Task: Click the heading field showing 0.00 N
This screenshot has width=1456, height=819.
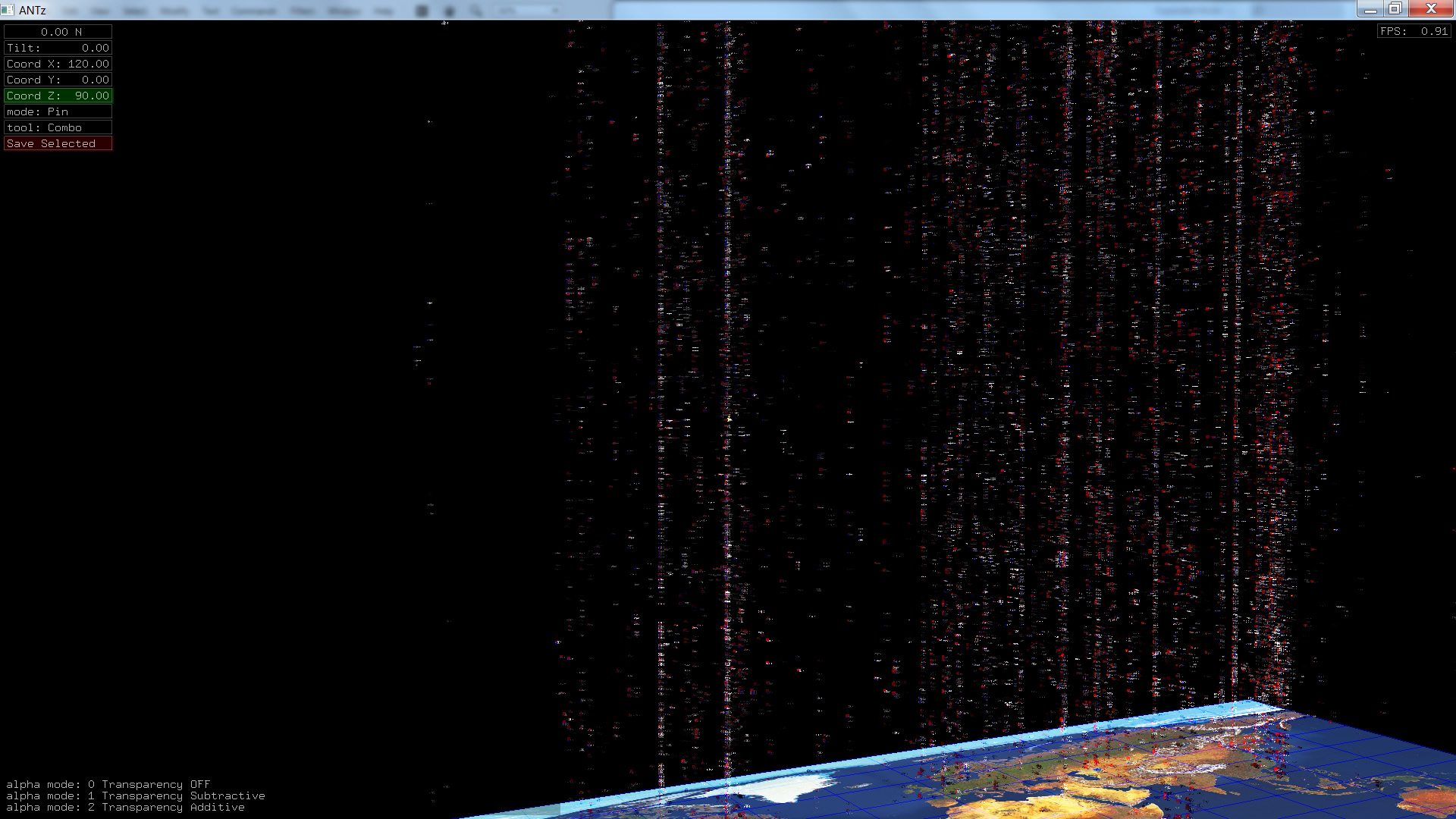Action: [58, 32]
